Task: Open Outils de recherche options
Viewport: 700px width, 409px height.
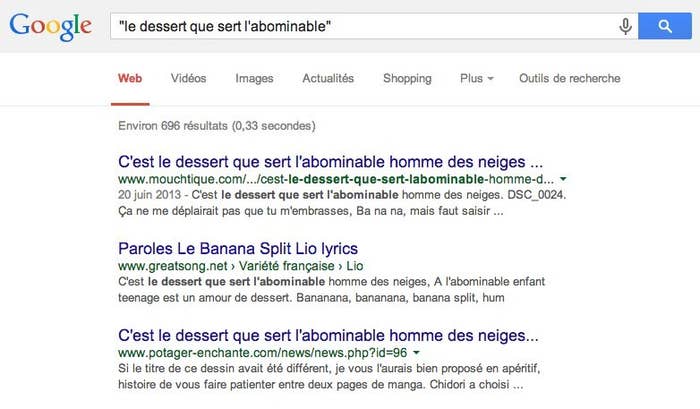Action: pos(570,79)
